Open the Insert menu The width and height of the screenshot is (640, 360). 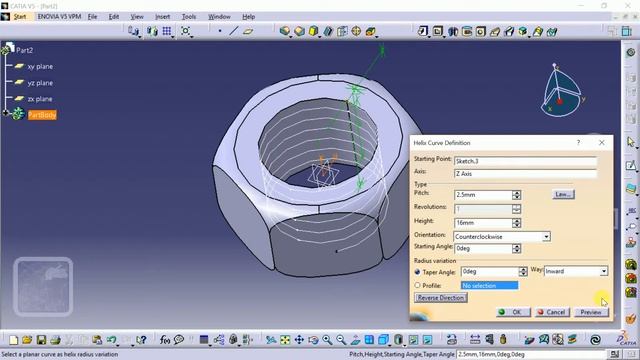(162, 17)
